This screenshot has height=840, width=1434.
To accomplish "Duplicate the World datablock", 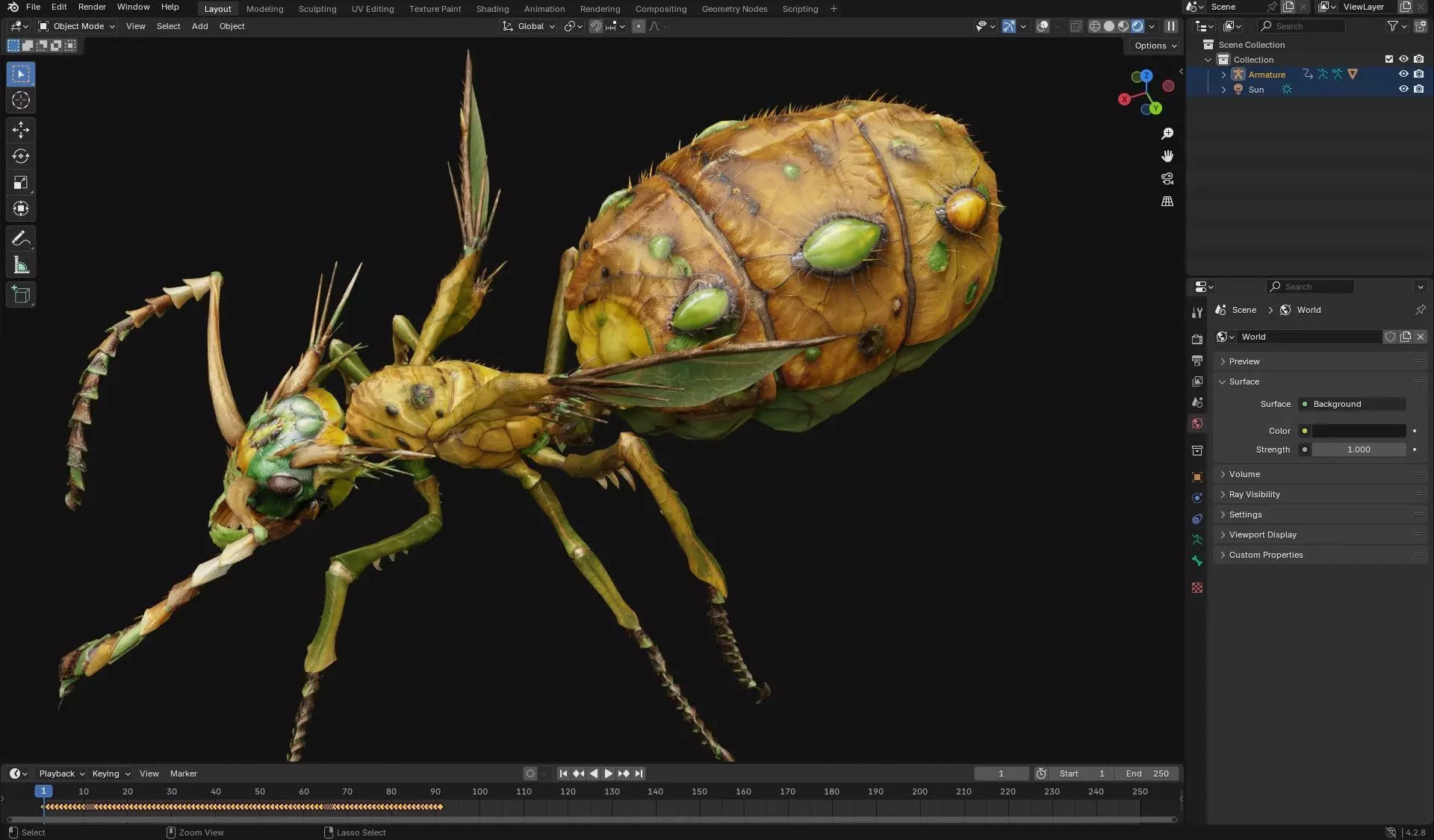I will [1406, 337].
